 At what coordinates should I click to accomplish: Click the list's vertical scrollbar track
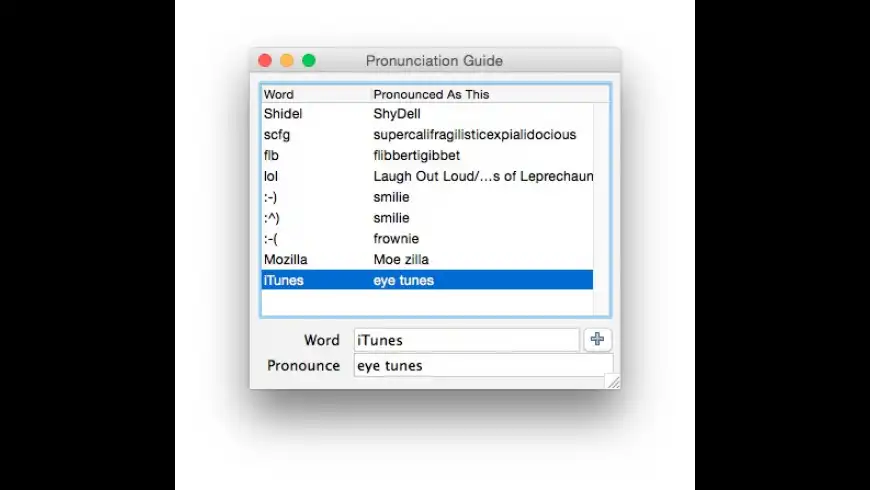(x=601, y=209)
